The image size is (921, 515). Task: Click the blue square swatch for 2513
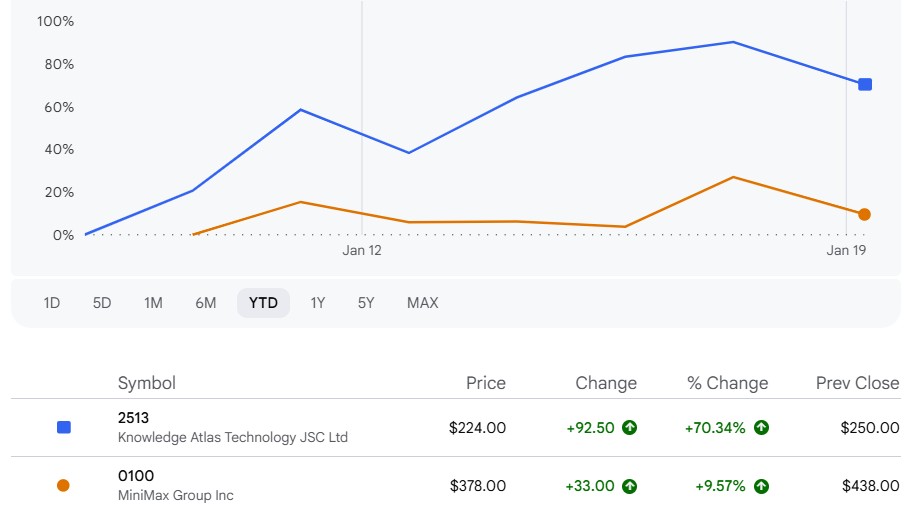click(x=64, y=427)
